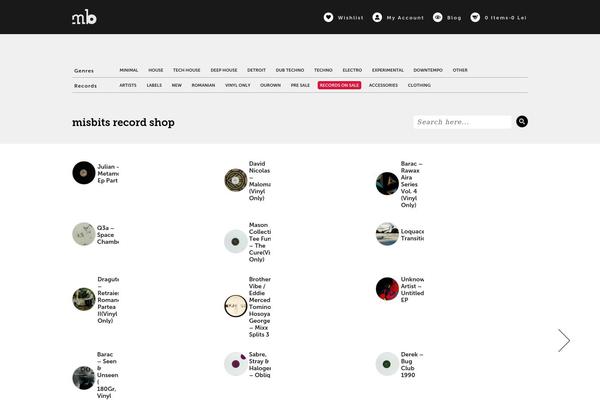The image size is (600, 400).
Task: Open Derek Bug Club 1990 thumbnail
Action: pyautogui.click(x=387, y=364)
